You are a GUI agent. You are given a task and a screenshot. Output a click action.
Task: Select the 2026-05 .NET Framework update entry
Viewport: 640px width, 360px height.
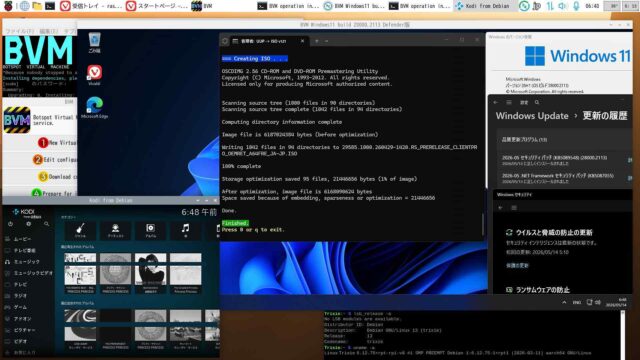pos(565,178)
